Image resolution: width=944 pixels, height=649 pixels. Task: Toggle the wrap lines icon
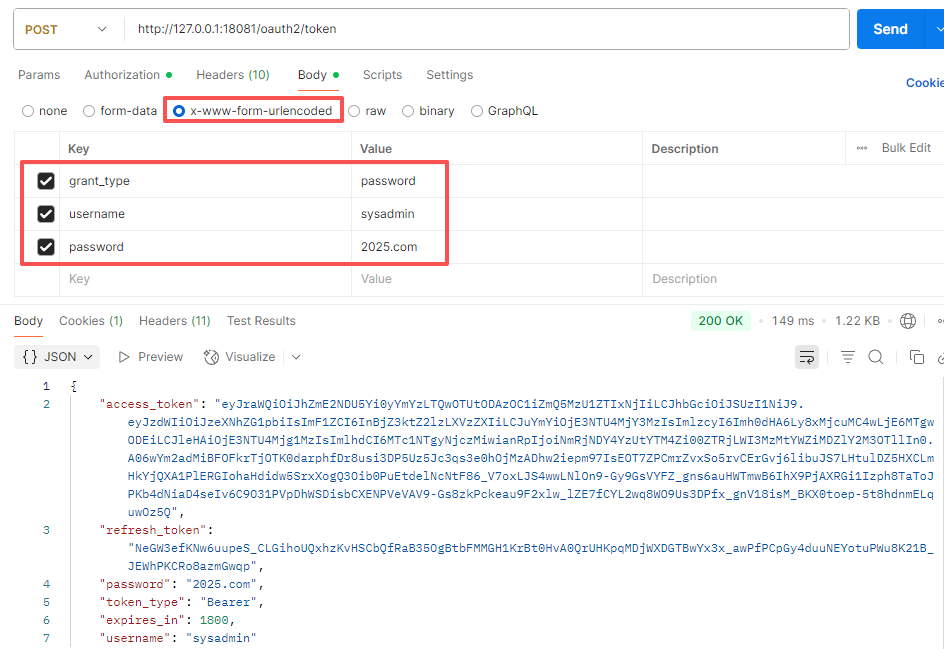pos(807,357)
